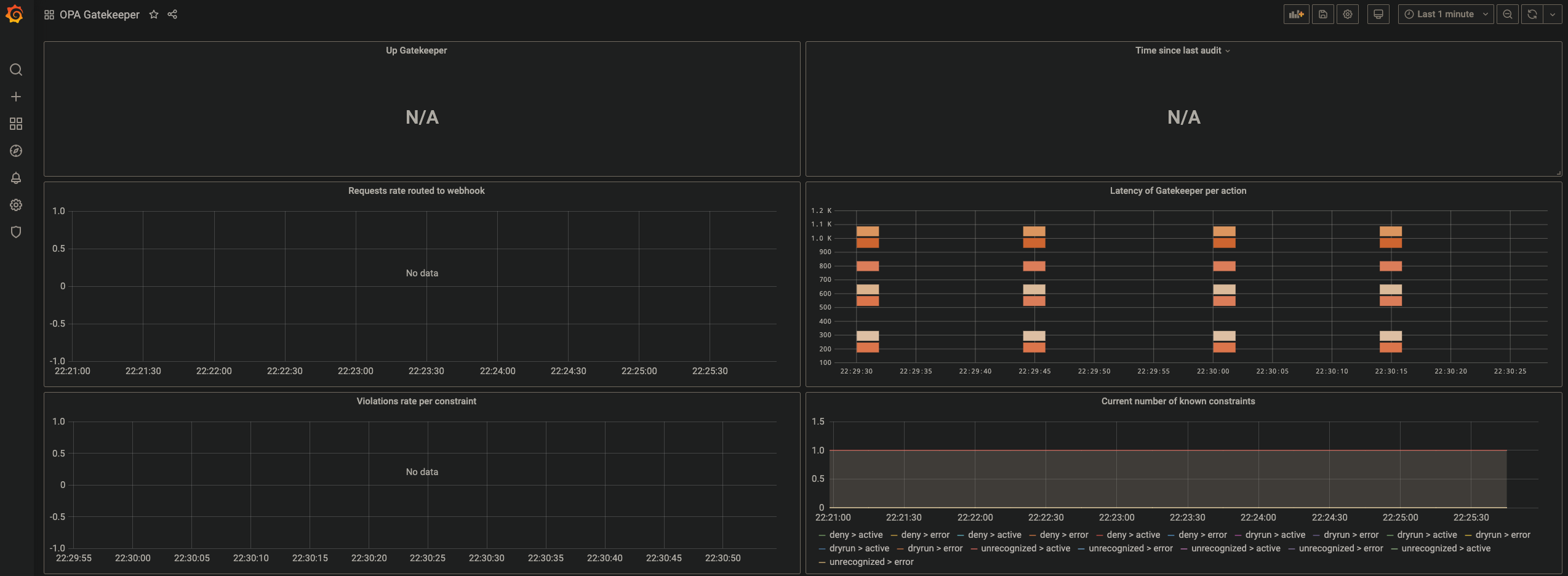Viewport: 1568px width, 576px height.
Task: Expand the refresh interval dropdown arrow
Action: click(1553, 14)
